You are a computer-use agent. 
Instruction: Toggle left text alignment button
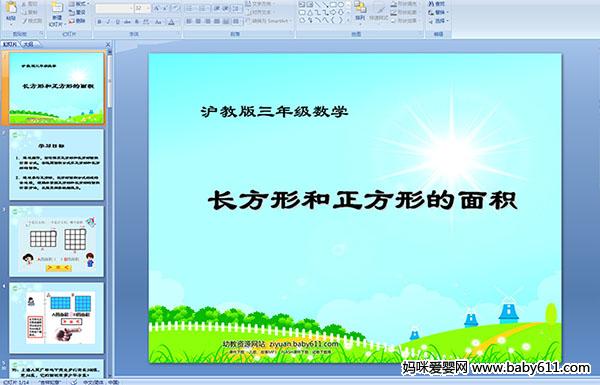pyautogui.click(x=189, y=21)
